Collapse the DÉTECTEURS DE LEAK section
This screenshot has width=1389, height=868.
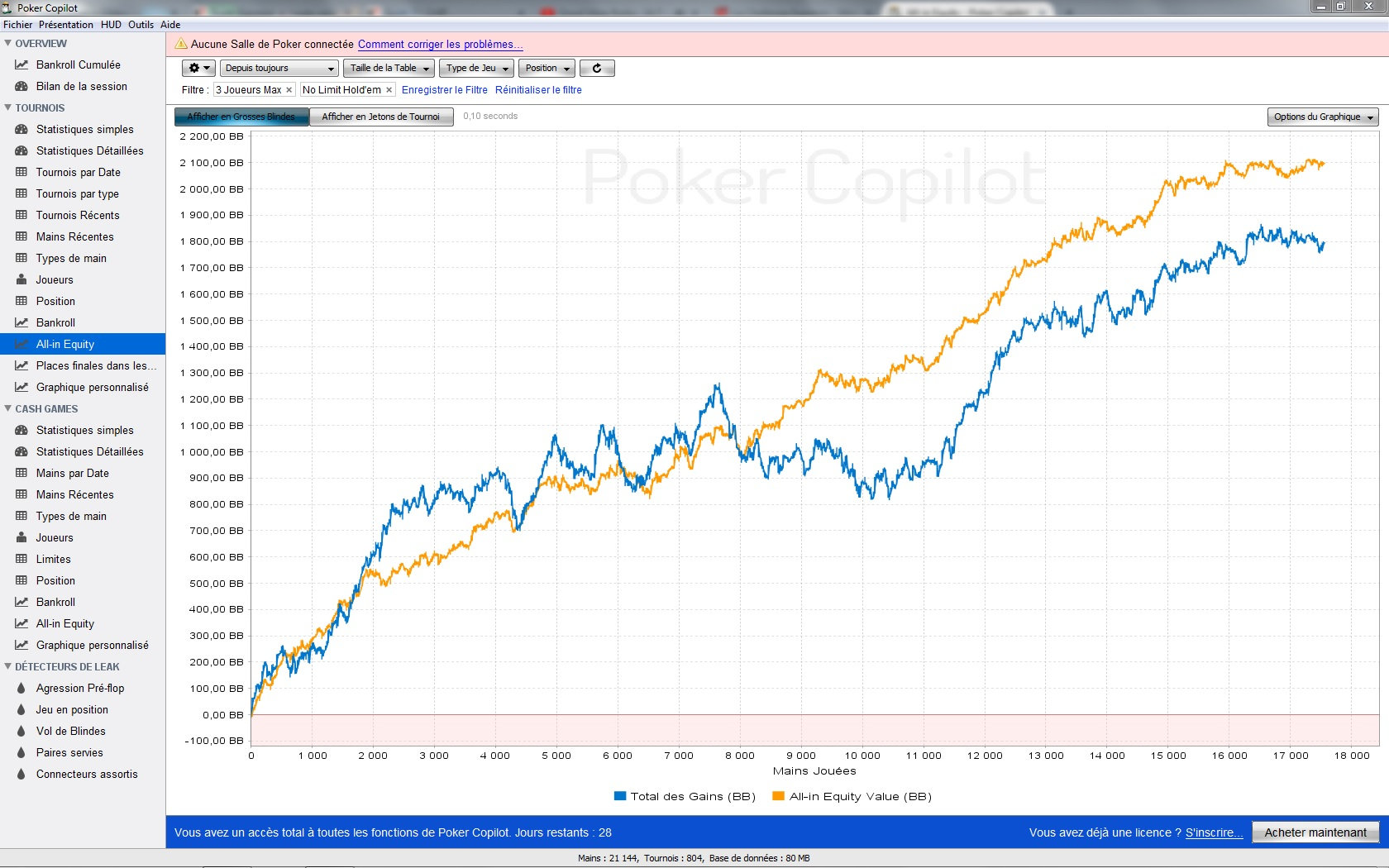[x=8, y=666]
